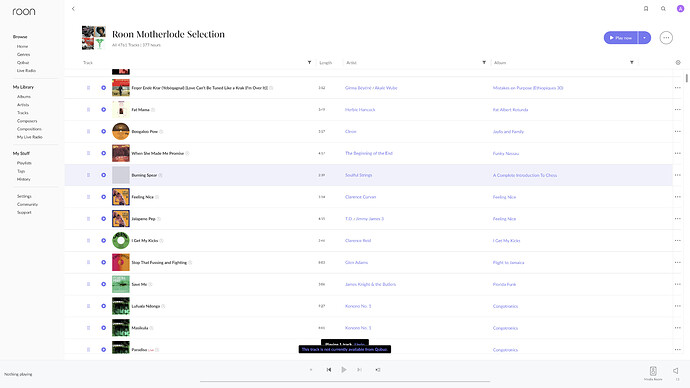Open the audio zone speaker icon

point(653,371)
